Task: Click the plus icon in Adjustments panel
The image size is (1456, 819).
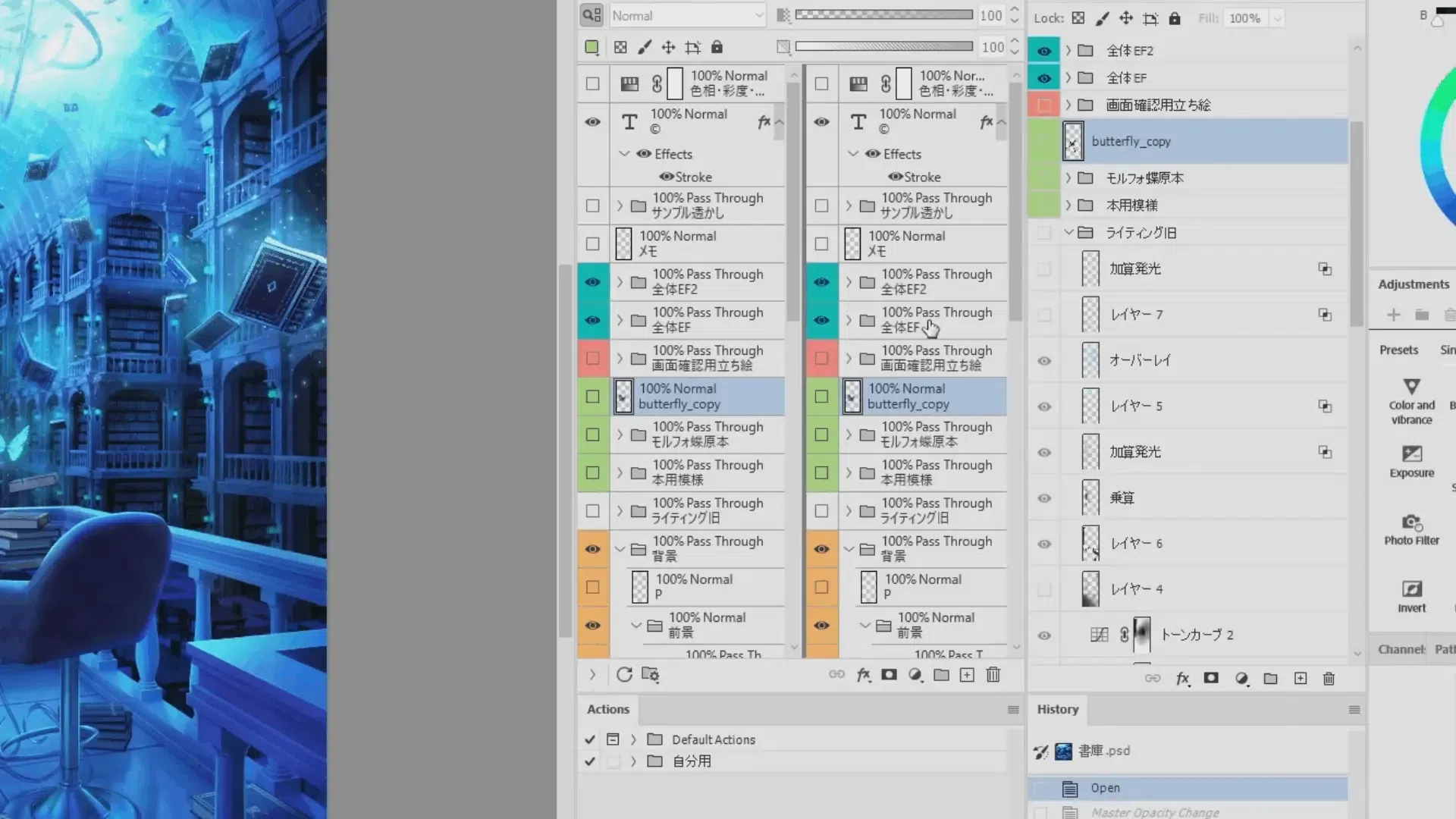Action: [1393, 315]
